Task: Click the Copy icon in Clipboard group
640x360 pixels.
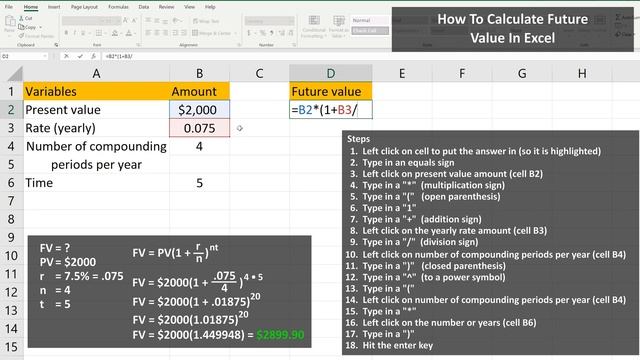Action: 22,27
